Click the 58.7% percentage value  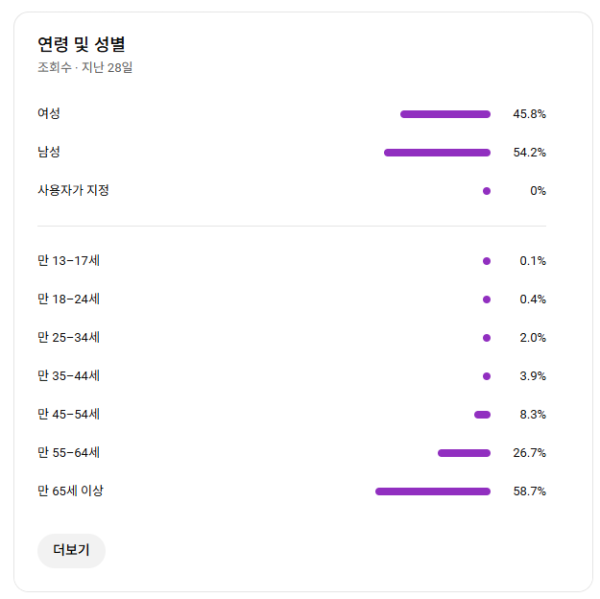529,491
